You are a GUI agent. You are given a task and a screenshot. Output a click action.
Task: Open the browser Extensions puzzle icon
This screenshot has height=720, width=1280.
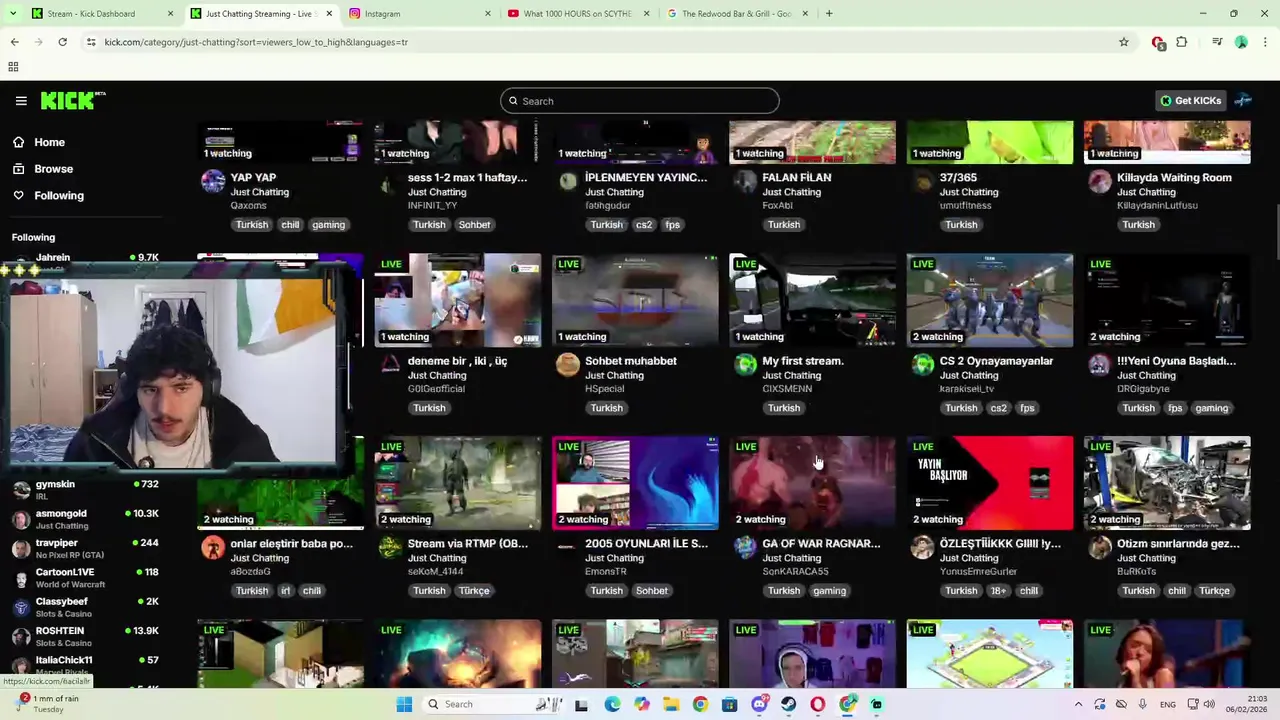(x=1182, y=42)
